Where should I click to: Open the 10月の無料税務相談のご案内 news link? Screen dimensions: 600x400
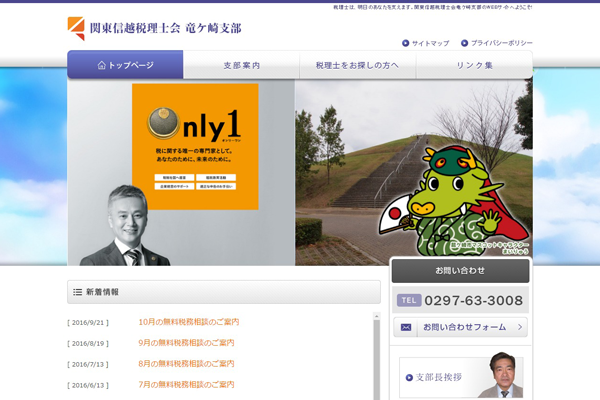point(188,322)
